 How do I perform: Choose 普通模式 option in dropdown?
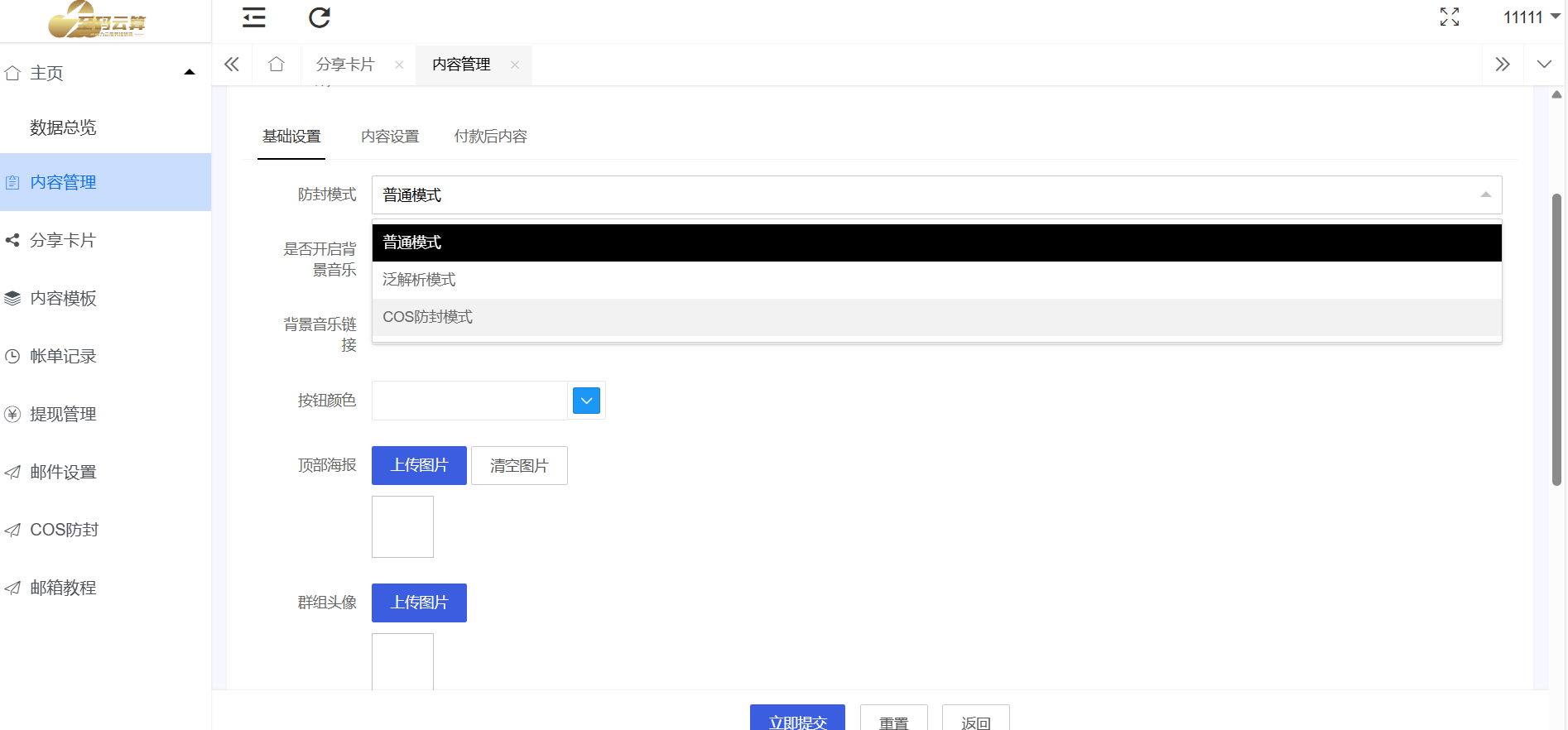coord(936,243)
